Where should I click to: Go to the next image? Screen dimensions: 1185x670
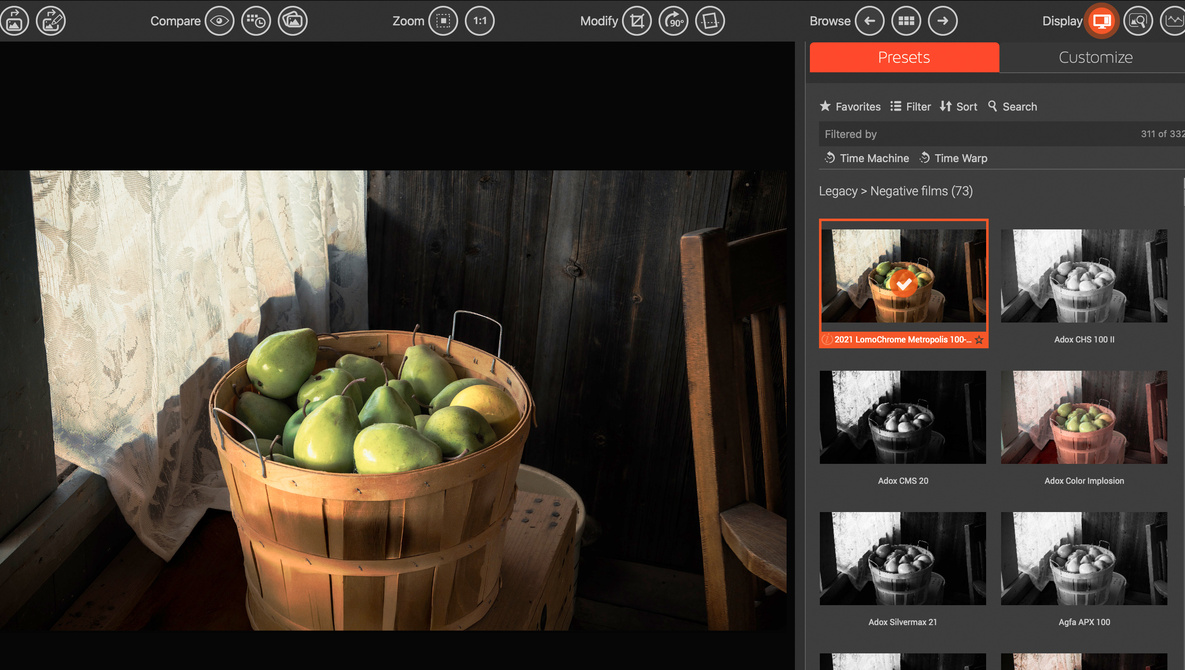pyautogui.click(x=943, y=21)
